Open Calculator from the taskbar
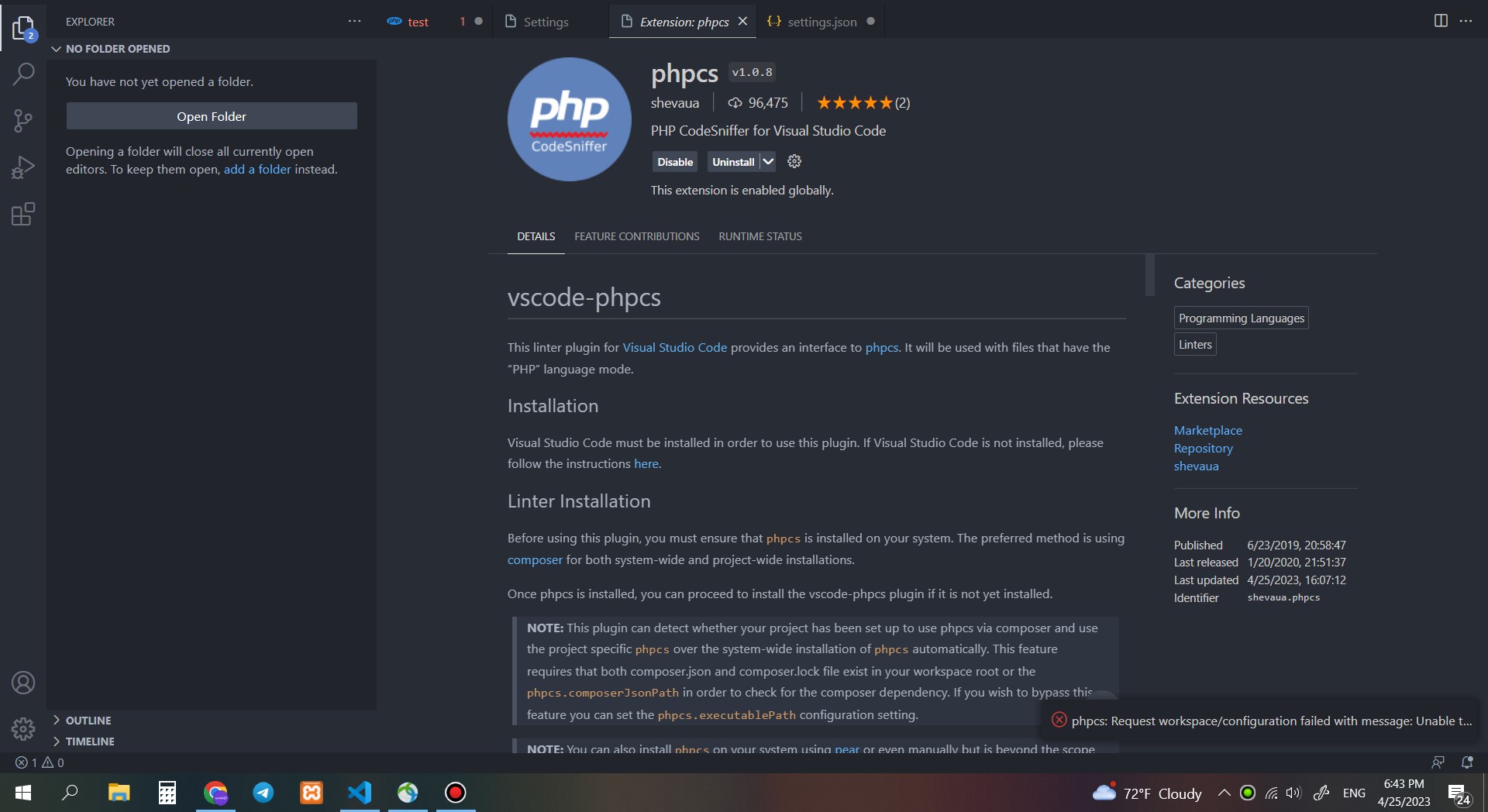 click(x=167, y=793)
